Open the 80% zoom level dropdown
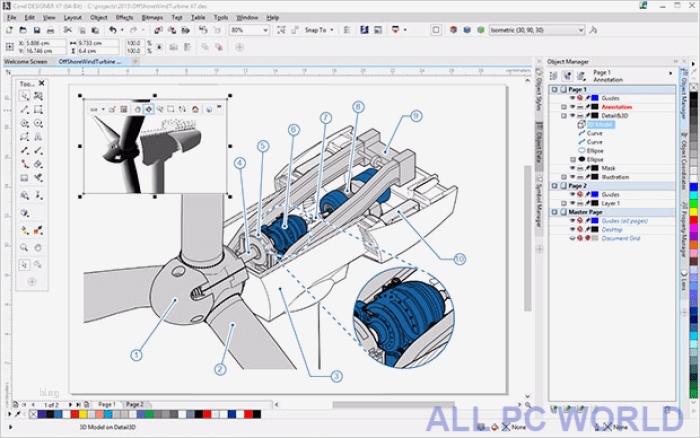This screenshot has height=438, width=700. coord(265,30)
